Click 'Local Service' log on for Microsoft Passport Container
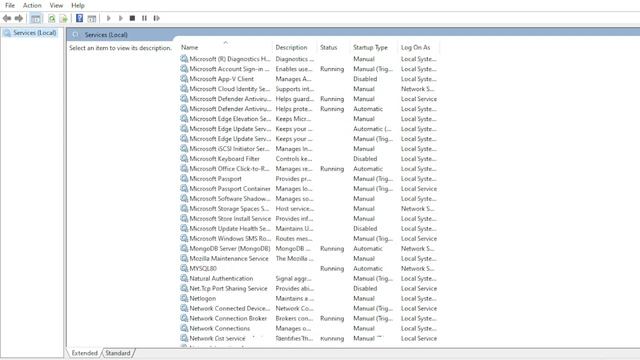640x360 pixels. tap(419, 189)
